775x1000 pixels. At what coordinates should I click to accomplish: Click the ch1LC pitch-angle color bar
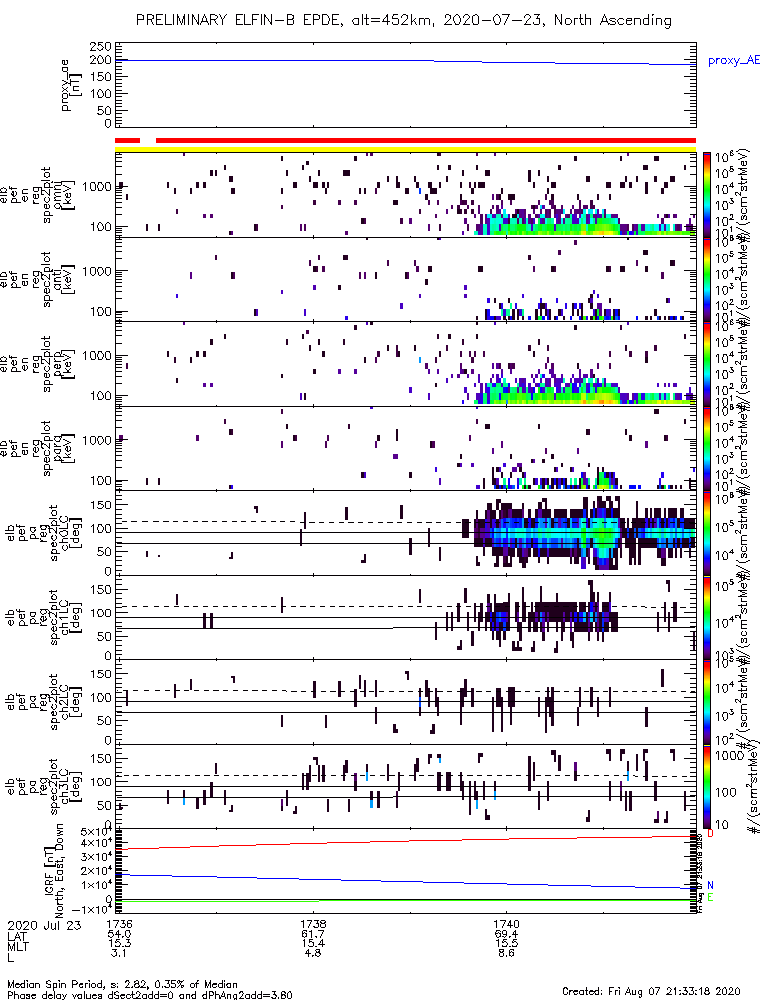(x=707, y=617)
